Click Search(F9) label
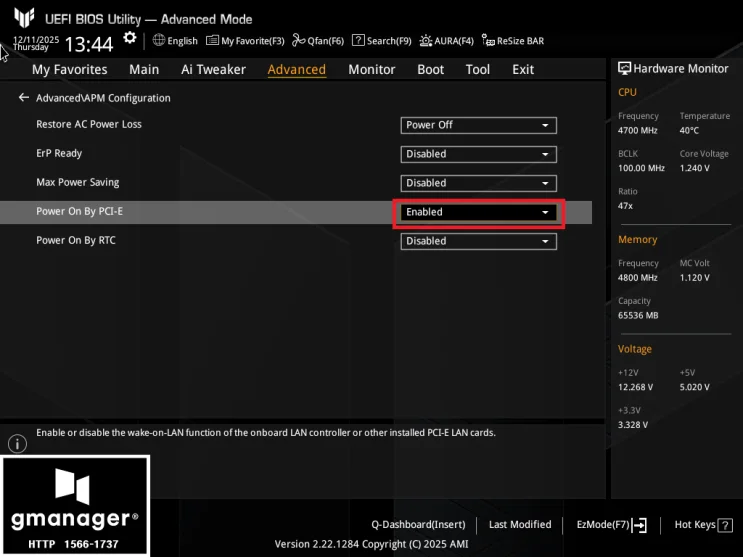743x557 pixels. pos(389,41)
